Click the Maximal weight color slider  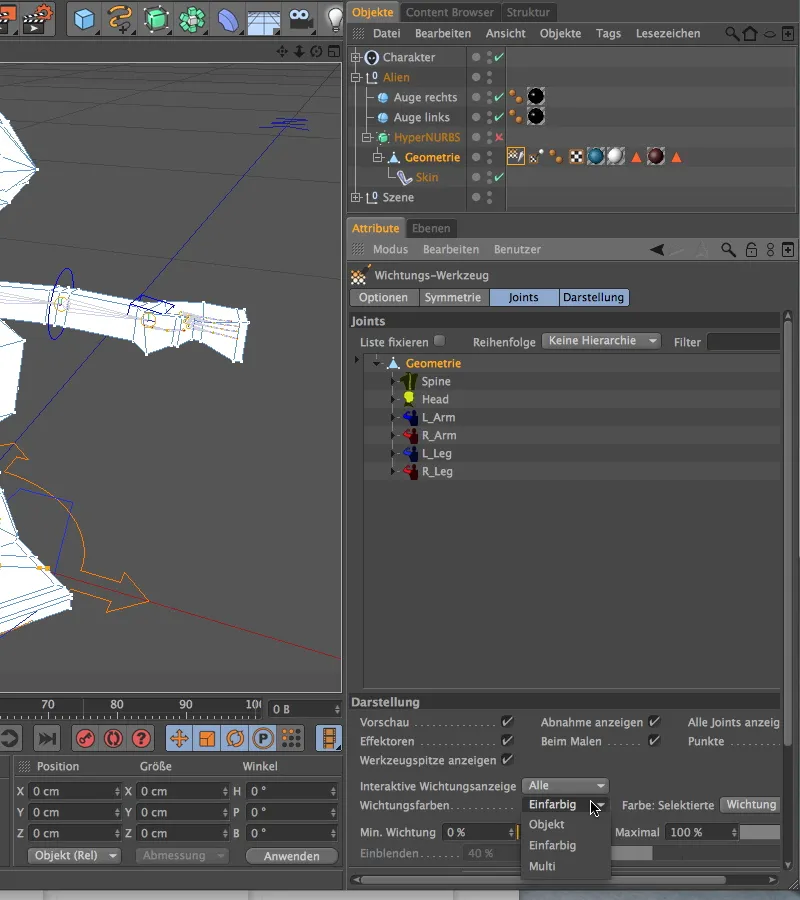[760, 832]
